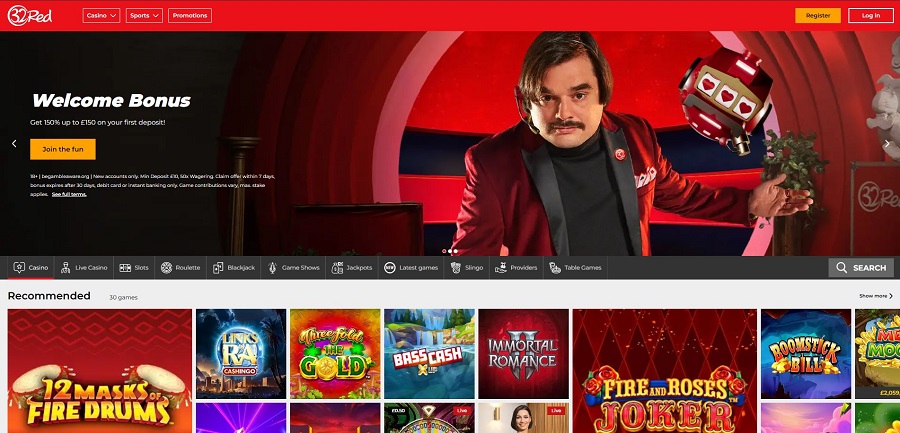Image resolution: width=900 pixels, height=433 pixels.
Task: Switch to the Live Casino tab
Action: pos(84,268)
